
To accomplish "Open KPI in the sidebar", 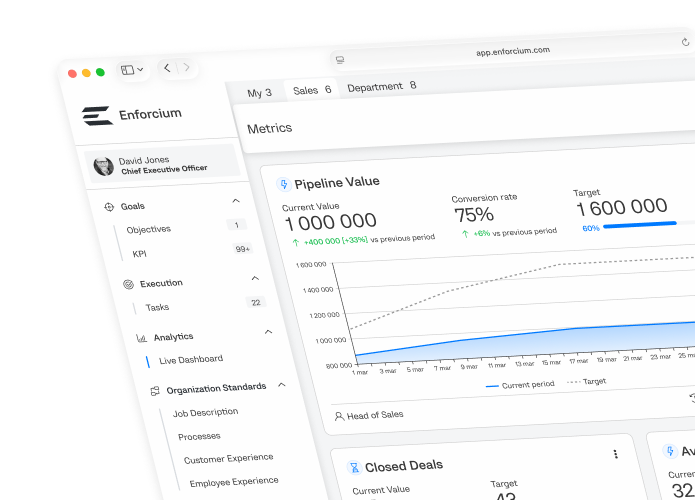I will point(139,254).
